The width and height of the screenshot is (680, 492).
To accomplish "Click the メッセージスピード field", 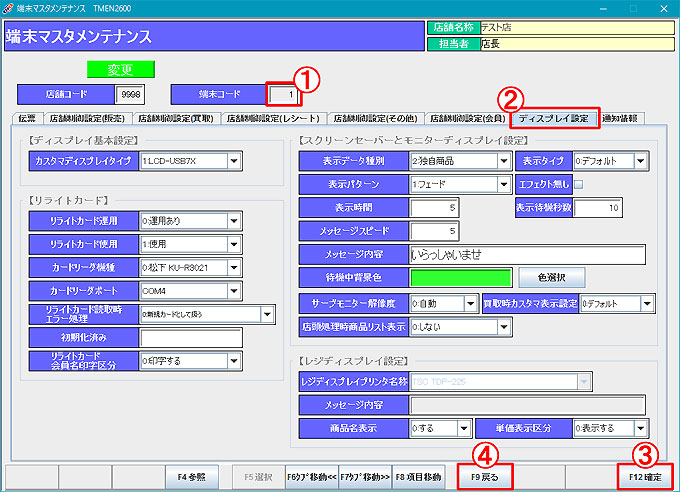I will tap(434, 231).
